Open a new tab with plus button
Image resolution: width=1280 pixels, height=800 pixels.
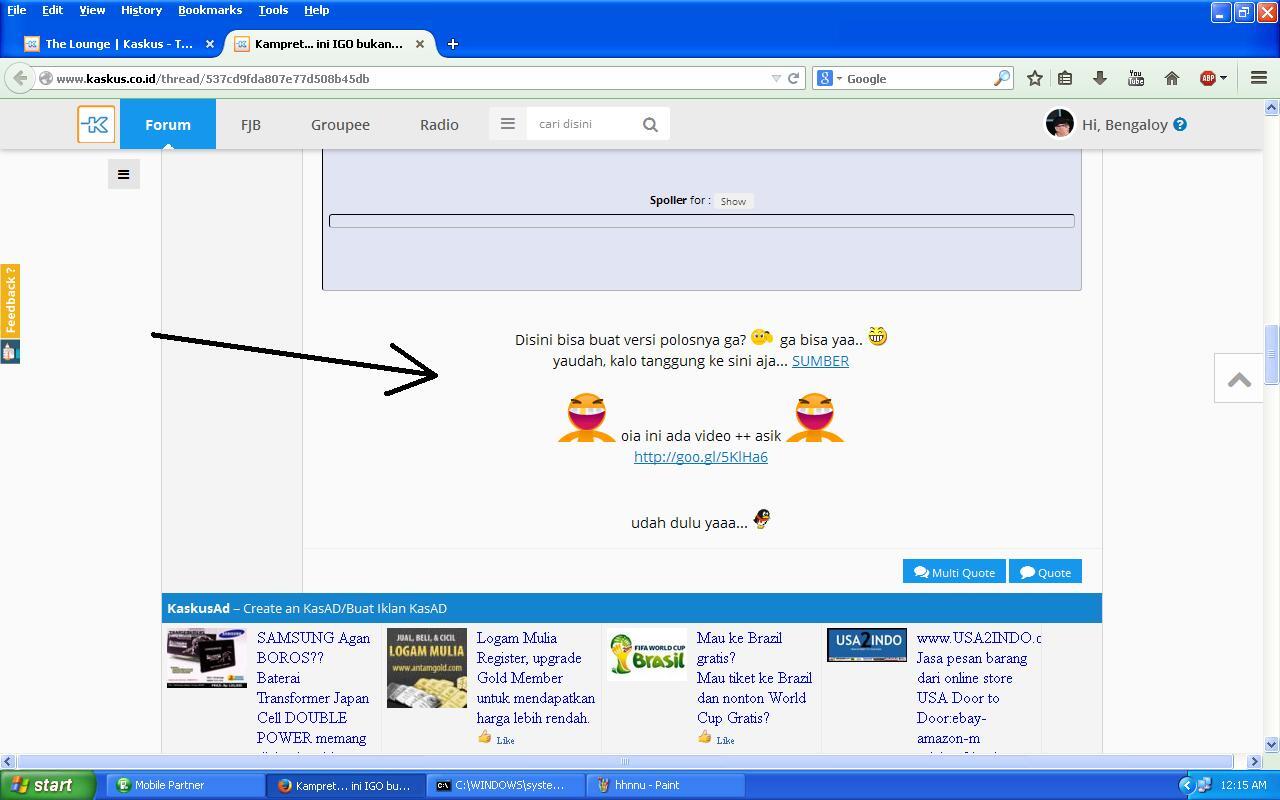452,44
